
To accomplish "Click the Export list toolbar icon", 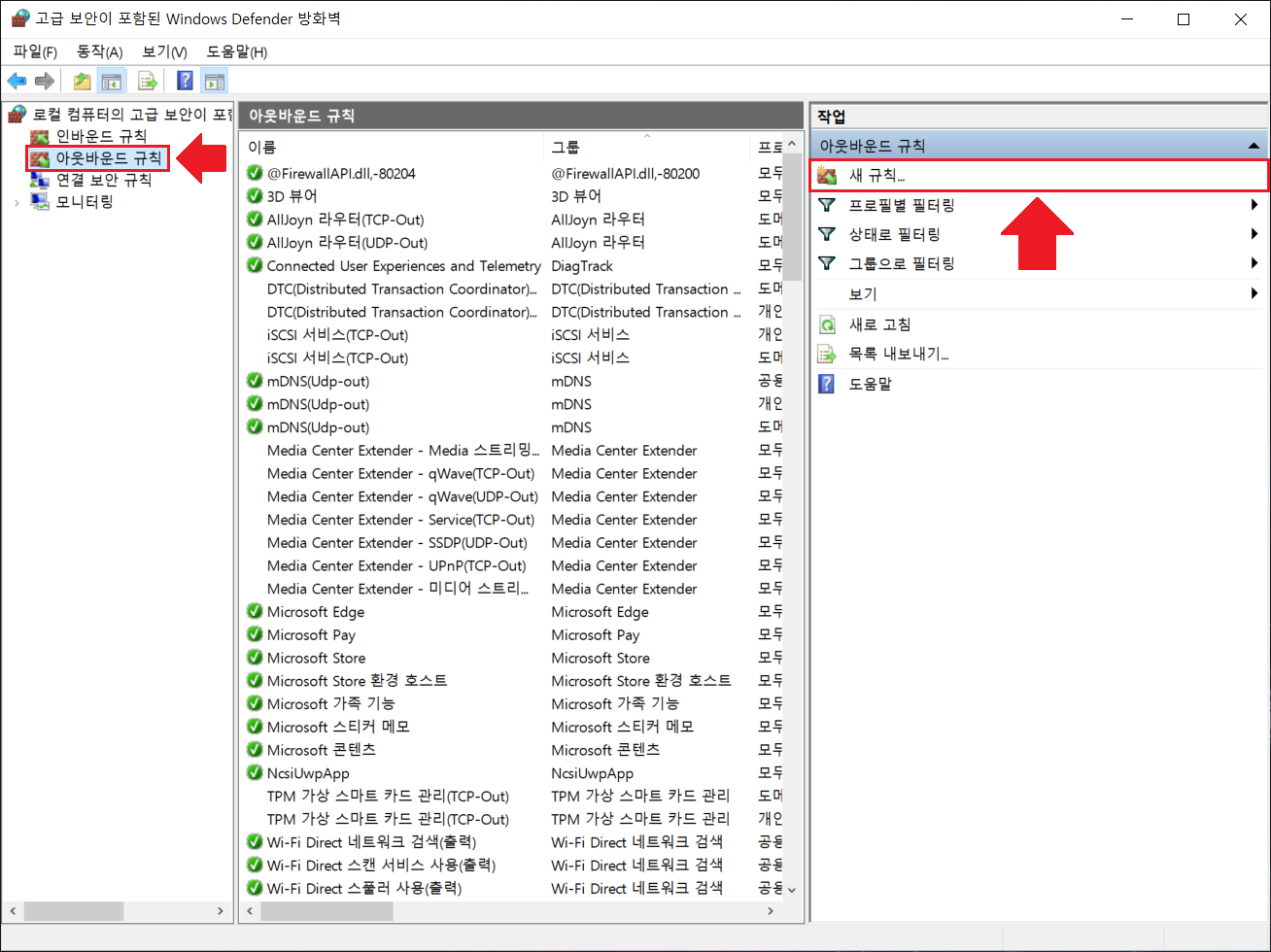I will (147, 81).
